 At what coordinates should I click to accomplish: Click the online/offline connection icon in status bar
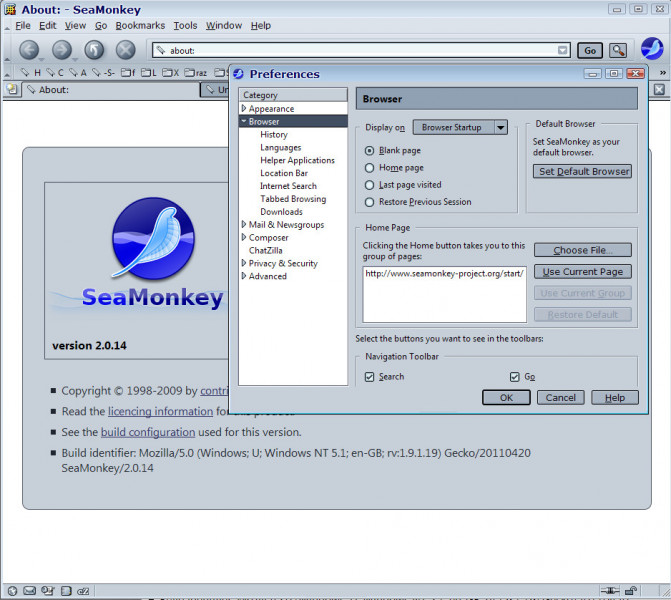coord(610,591)
